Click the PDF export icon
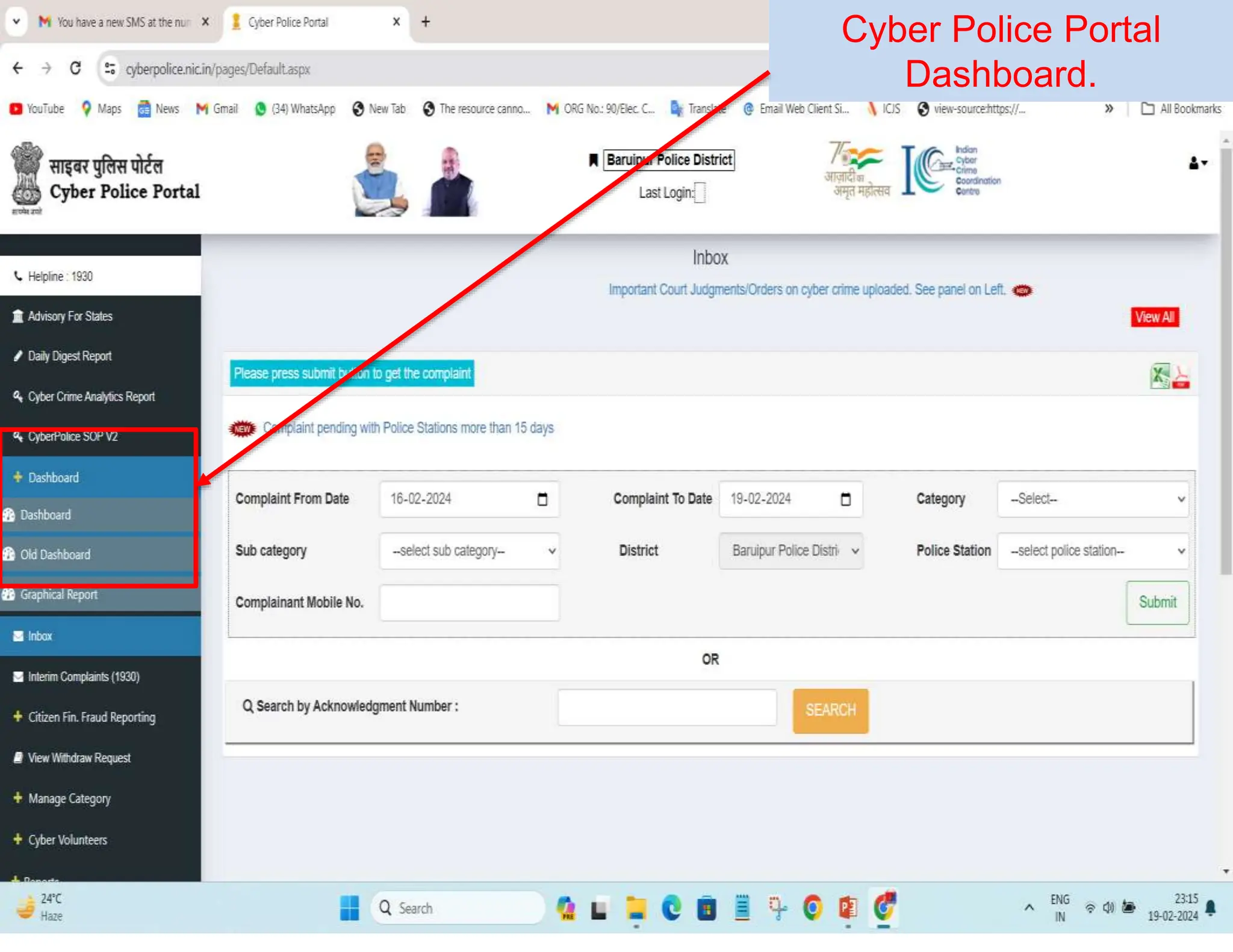This screenshot has width=1233, height=952. pyautogui.click(x=1181, y=377)
